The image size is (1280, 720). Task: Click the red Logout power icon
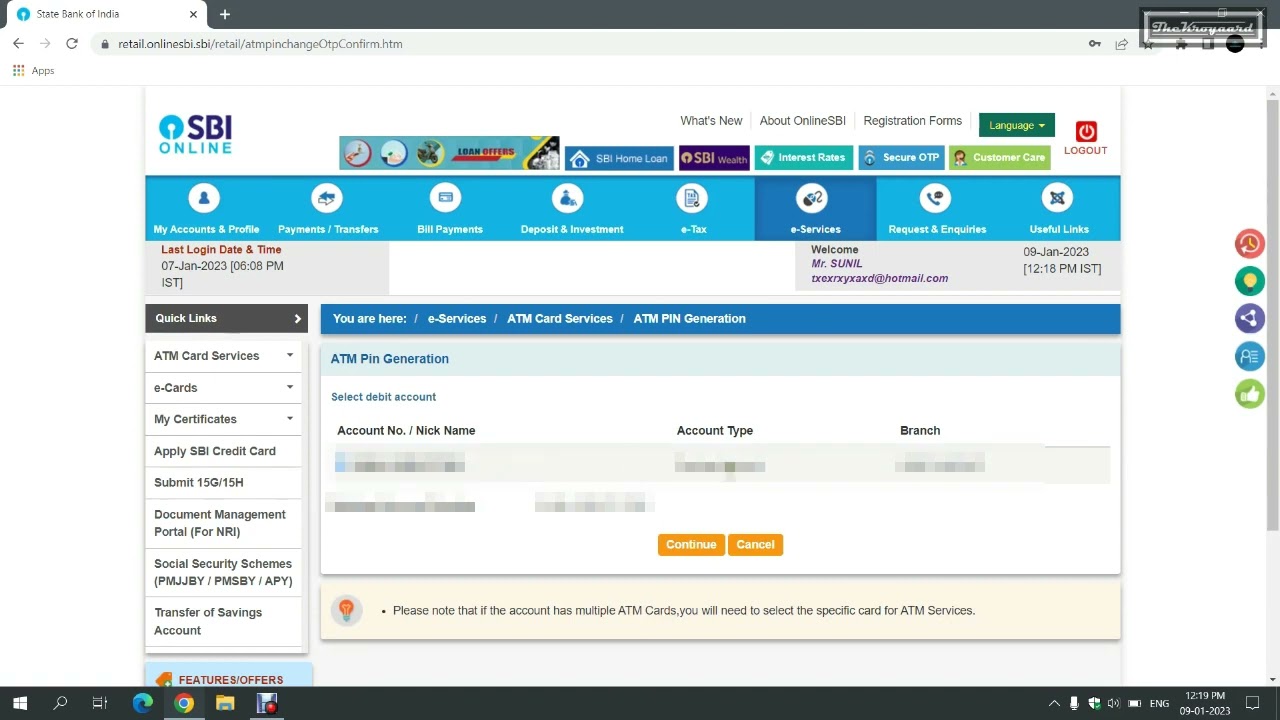[x=1086, y=131]
